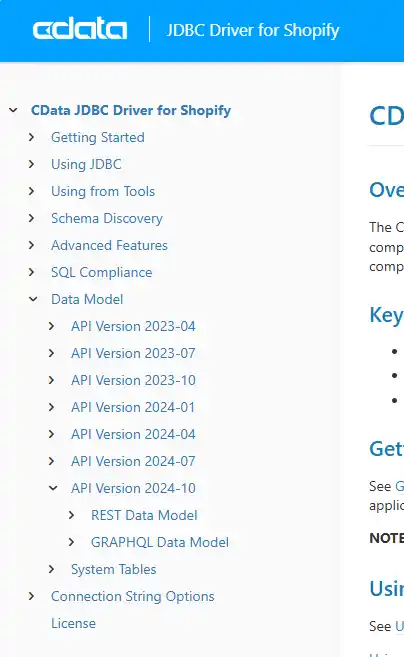Expand the Using JDBC chevron
Viewport: 404px width, 657px height.
pyautogui.click(x=32, y=164)
